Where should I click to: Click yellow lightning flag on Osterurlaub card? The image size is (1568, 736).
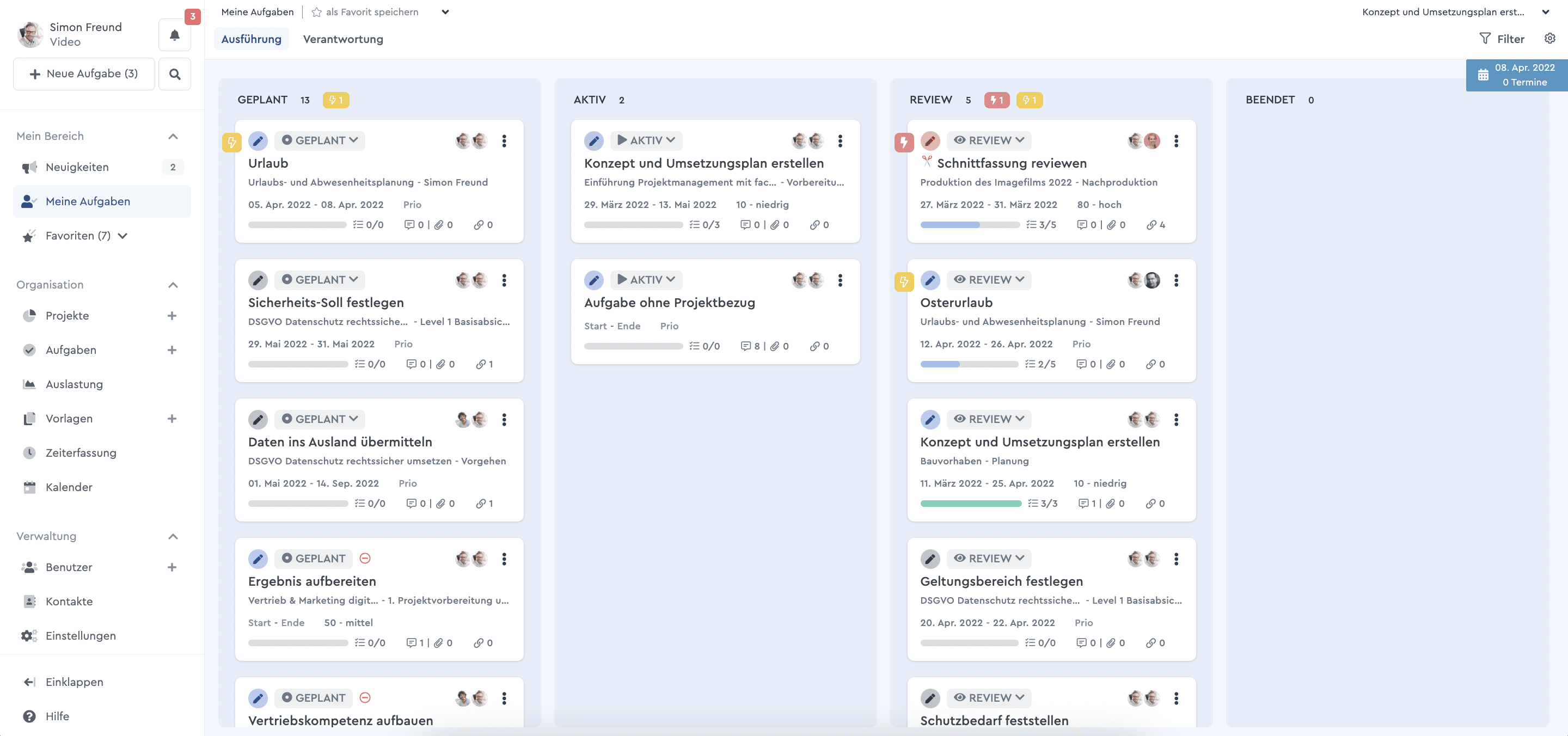point(904,282)
